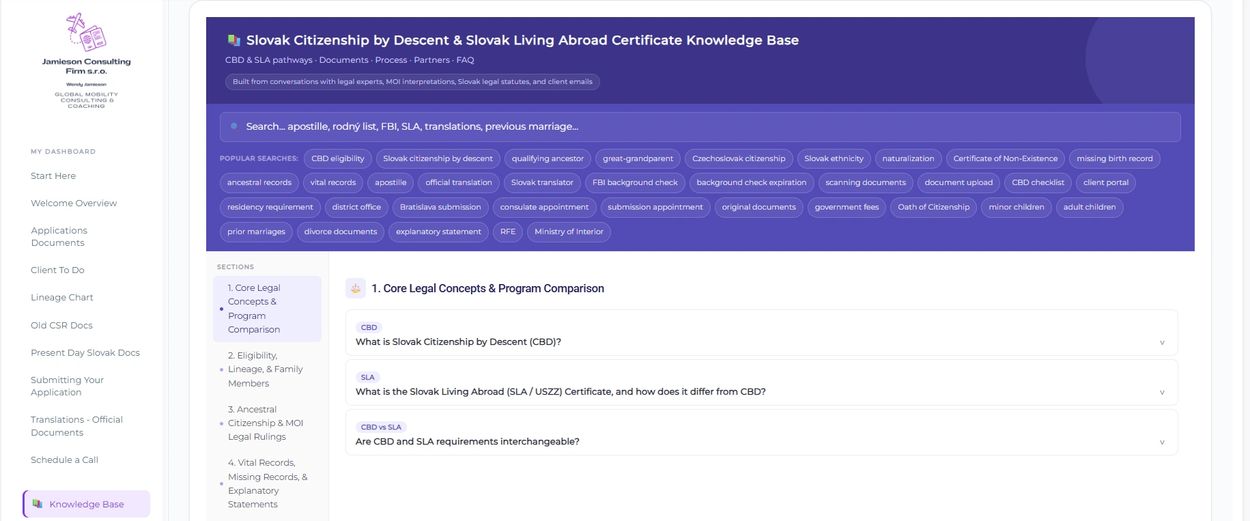Expand the SLA / USZZ Certificate question
Viewport: 1250px width, 521px height.
(x=761, y=382)
